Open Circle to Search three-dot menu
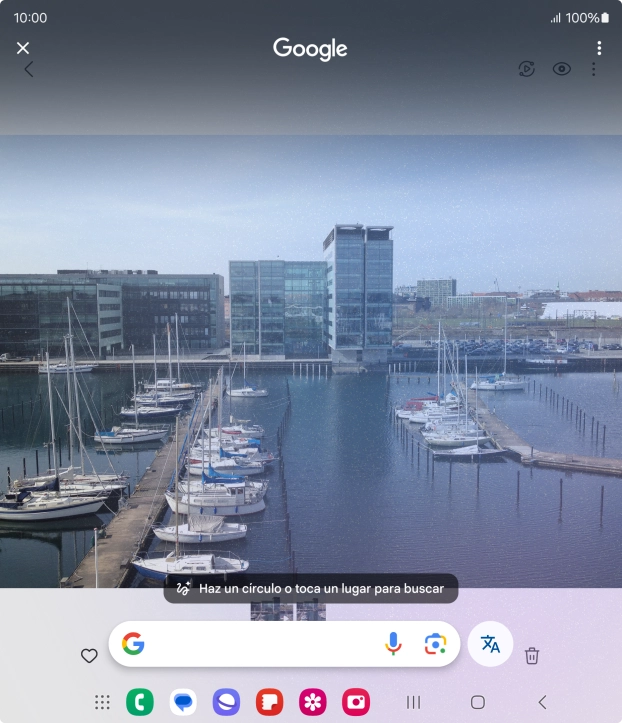Screen dimensions: 622x723 pyautogui.click(x=599, y=48)
